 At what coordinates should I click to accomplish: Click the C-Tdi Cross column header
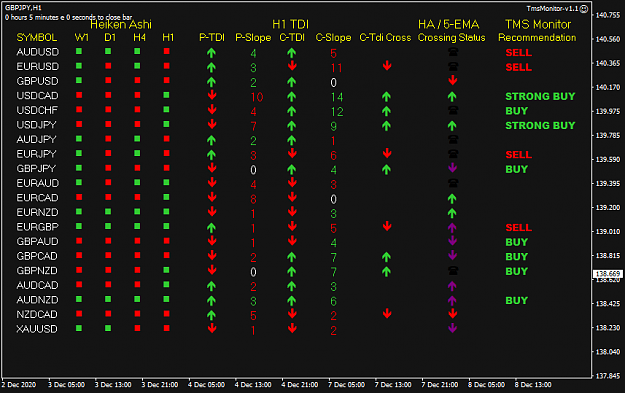[385, 37]
